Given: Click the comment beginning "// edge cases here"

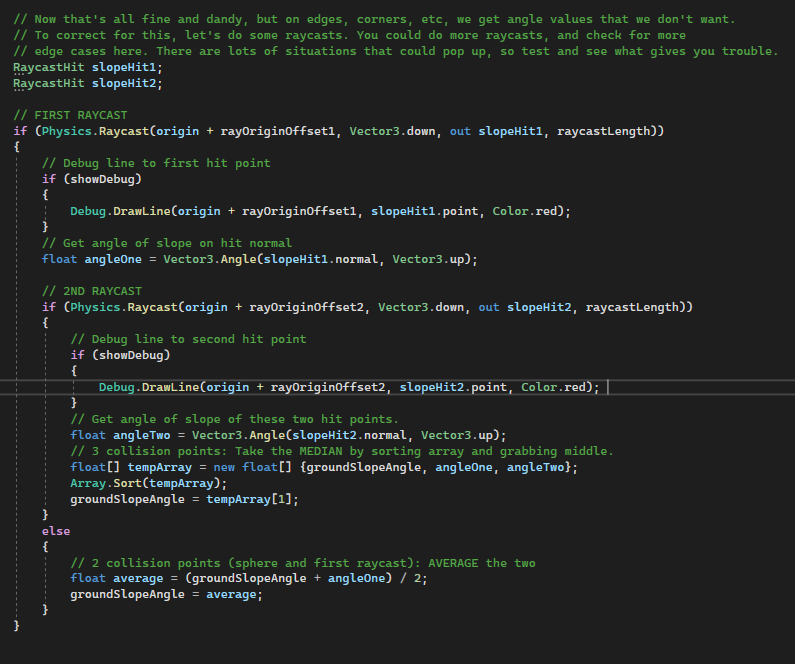Looking at the screenshot, I should (x=395, y=51).
